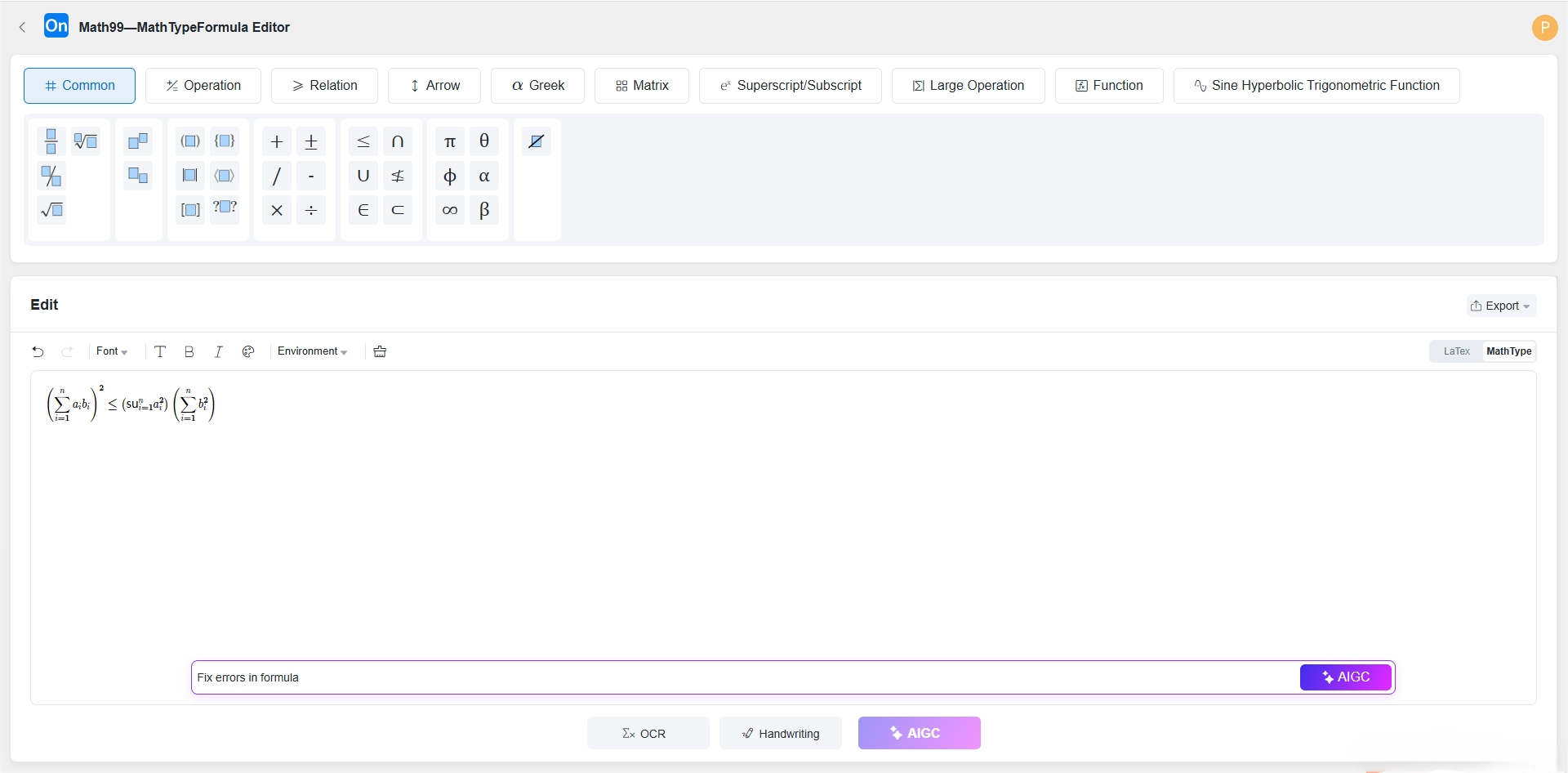Screen dimensions: 1568x773
Task: Insert the custom question-mark delimiters template
Action: 225,210
